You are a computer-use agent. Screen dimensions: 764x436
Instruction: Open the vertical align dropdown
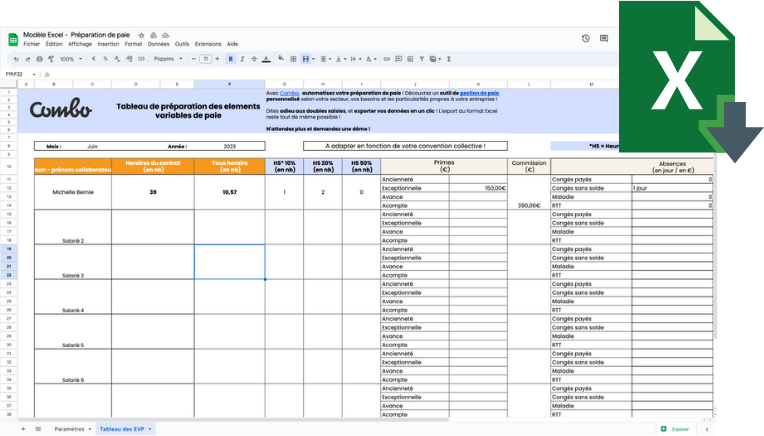pos(341,59)
